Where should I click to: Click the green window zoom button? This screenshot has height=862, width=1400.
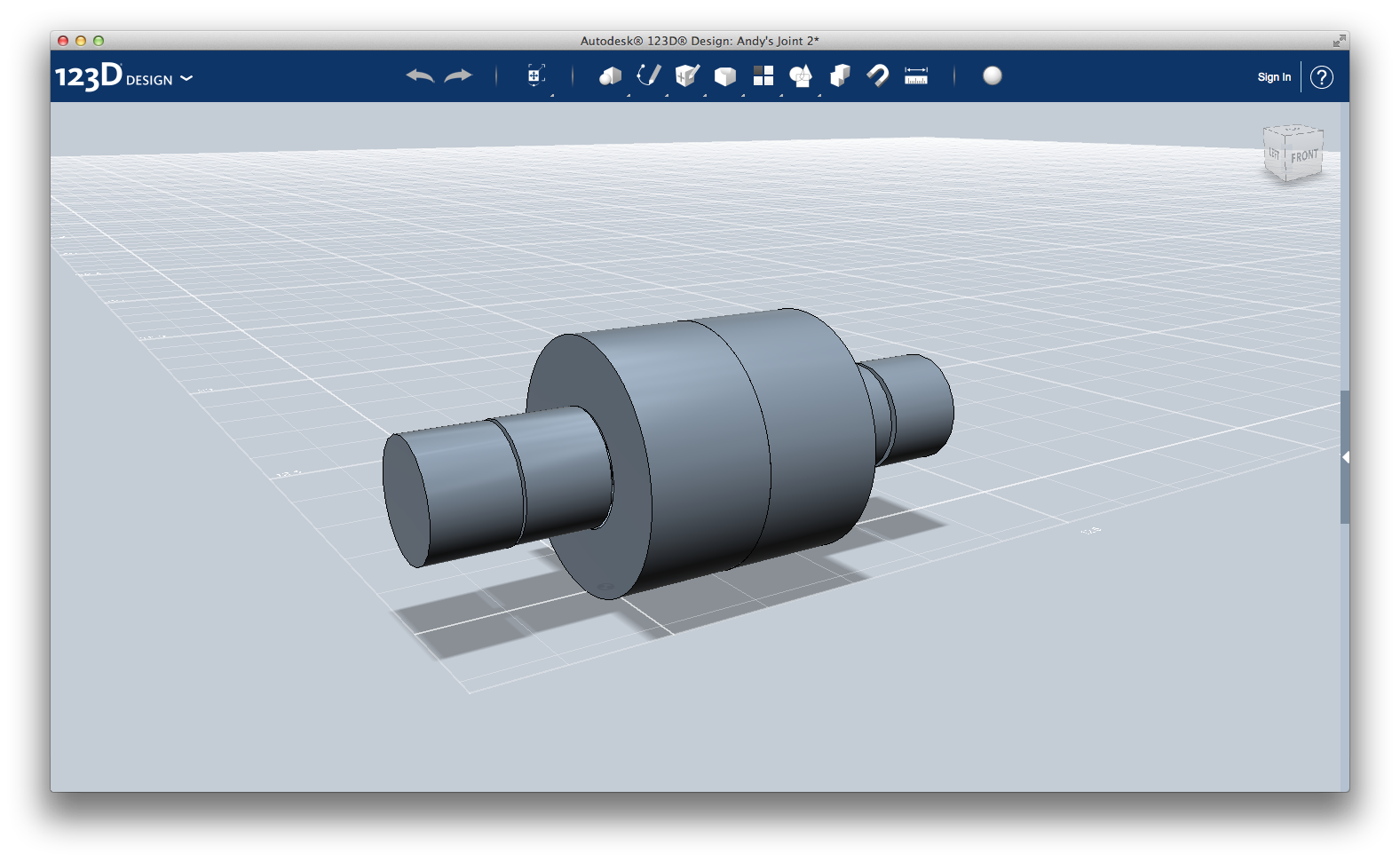pyautogui.click(x=99, y=41)
